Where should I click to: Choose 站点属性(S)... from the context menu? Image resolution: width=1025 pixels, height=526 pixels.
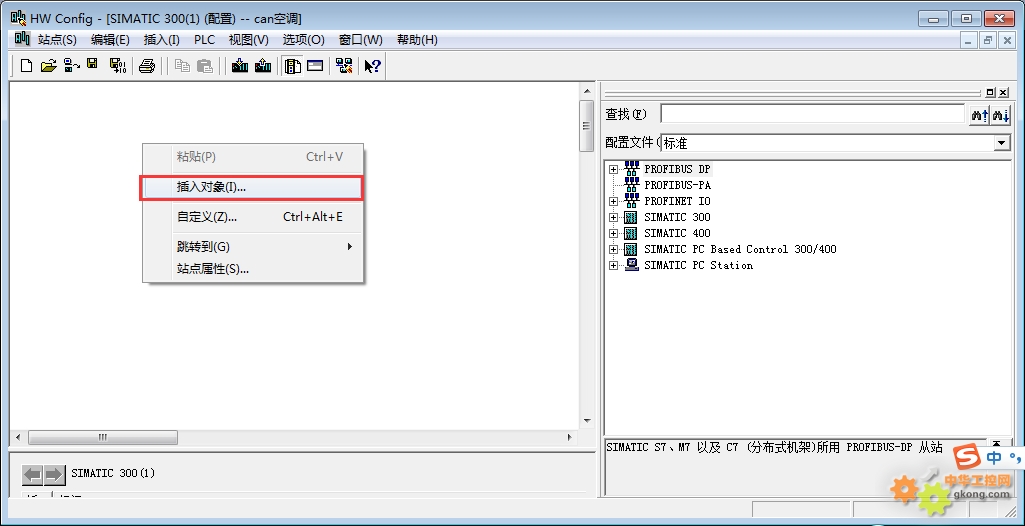(253, 269)
